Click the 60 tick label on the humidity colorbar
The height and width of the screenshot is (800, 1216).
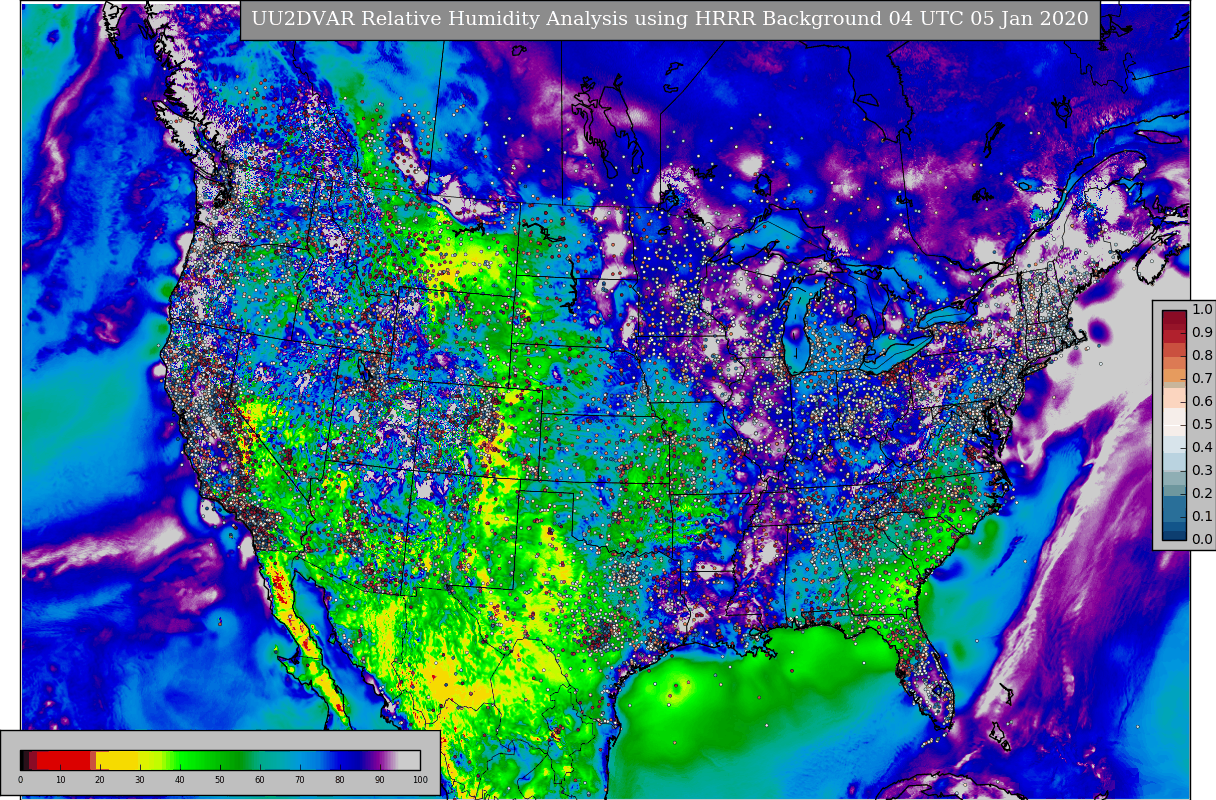click(x=260, y=780)
